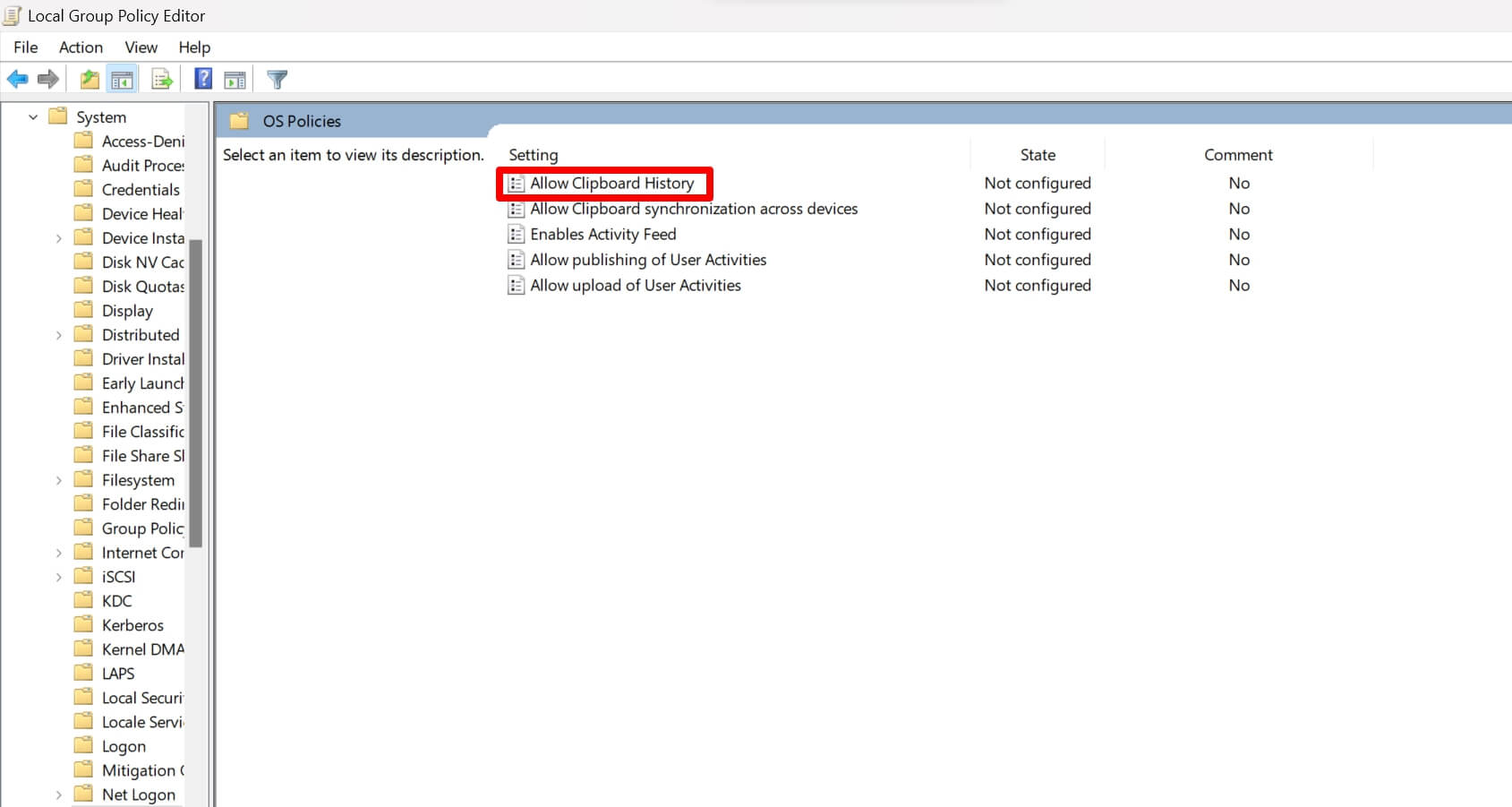Click the Allow Clipboard History policy icon
Screen dimensions: 1512x807
point(517,184)
